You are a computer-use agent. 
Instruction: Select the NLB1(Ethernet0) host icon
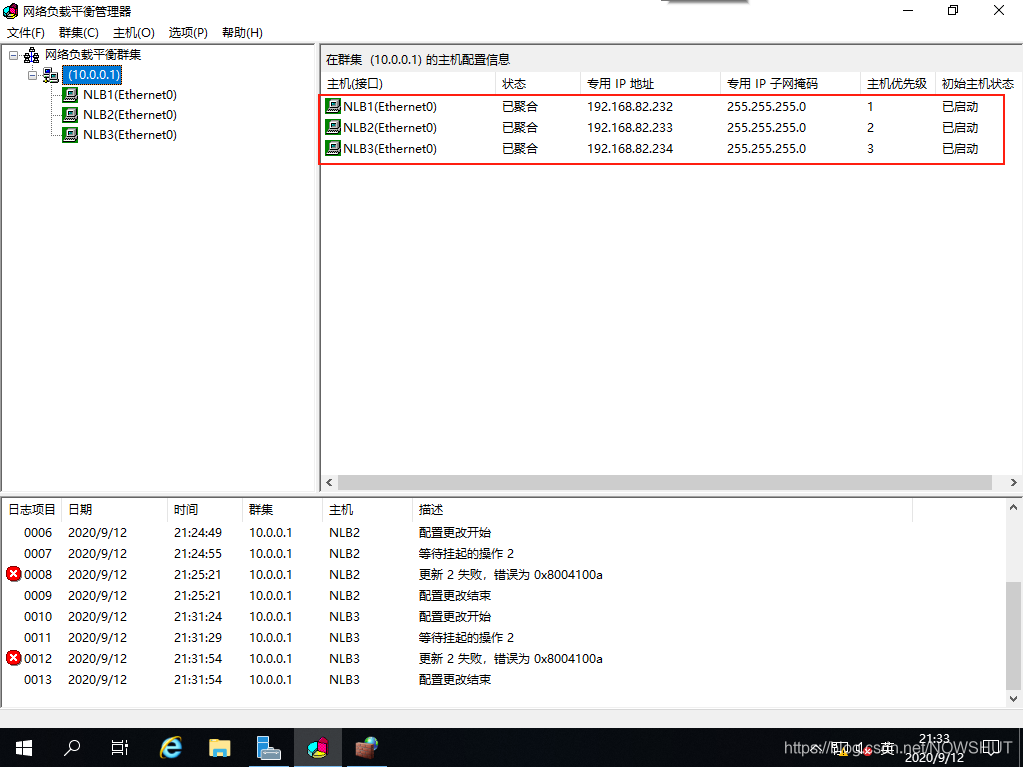tap(69, 94)
